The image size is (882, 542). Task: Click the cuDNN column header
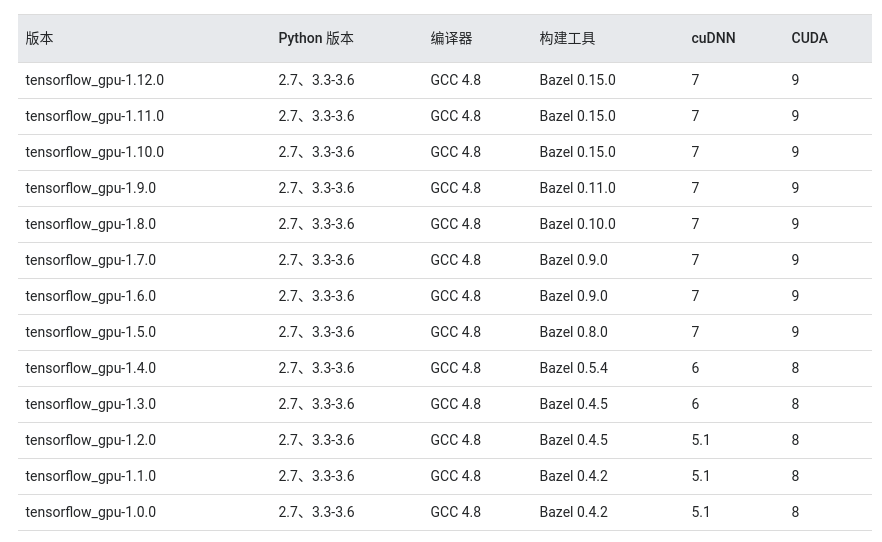tap(713, 38)
